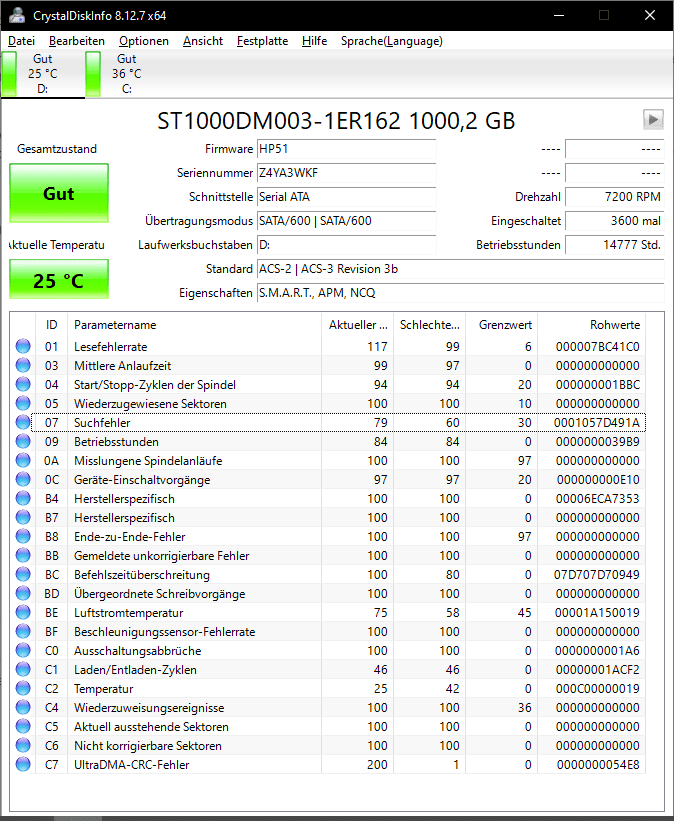The height and width of the screenshot is (821, 674).
Task: Click status icon of Nicht korrigierbare Sektoren
Action: click(x=23, y=745)
